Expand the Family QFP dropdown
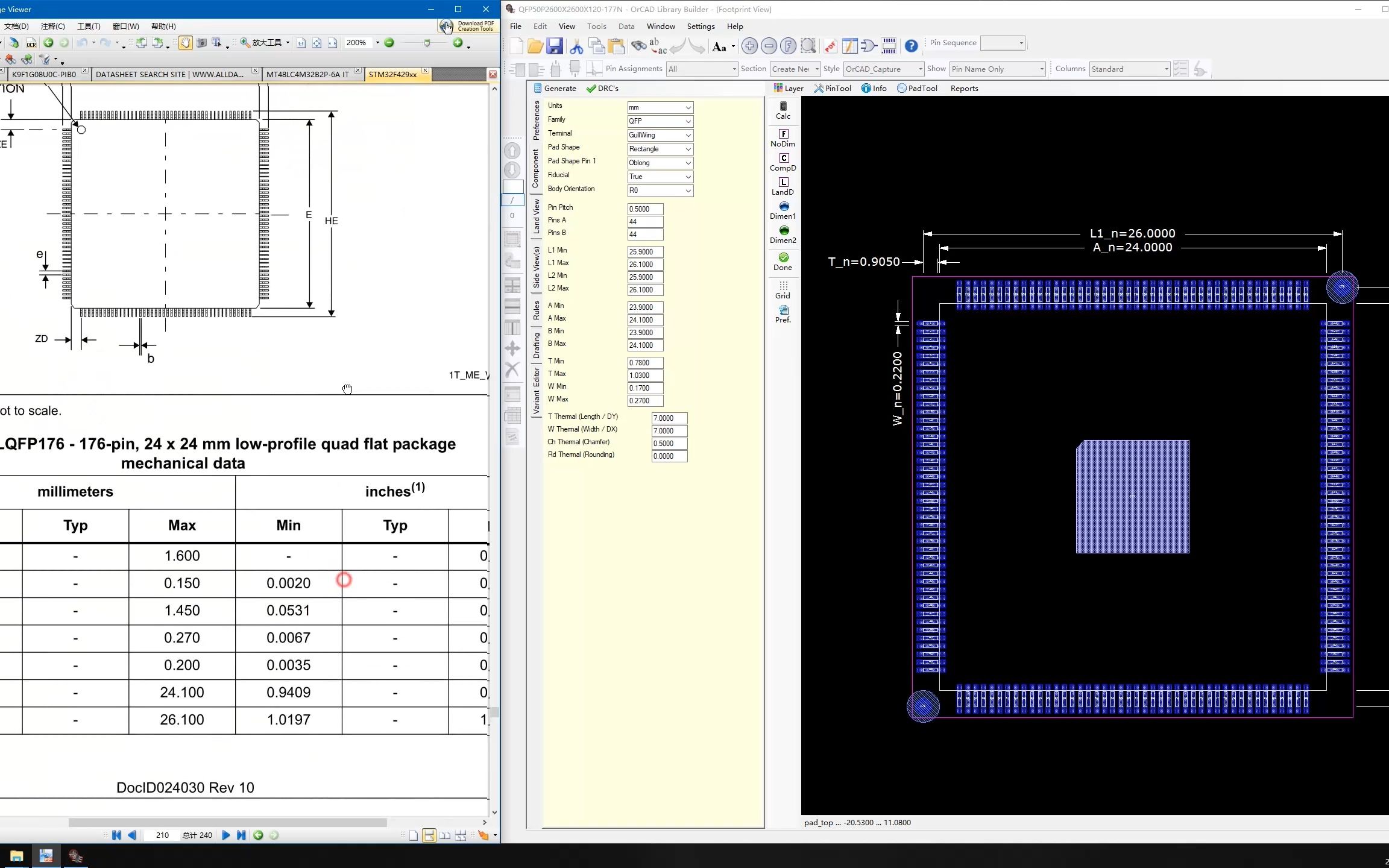This screenshot has width=1389, height=868. pos(660,121)
